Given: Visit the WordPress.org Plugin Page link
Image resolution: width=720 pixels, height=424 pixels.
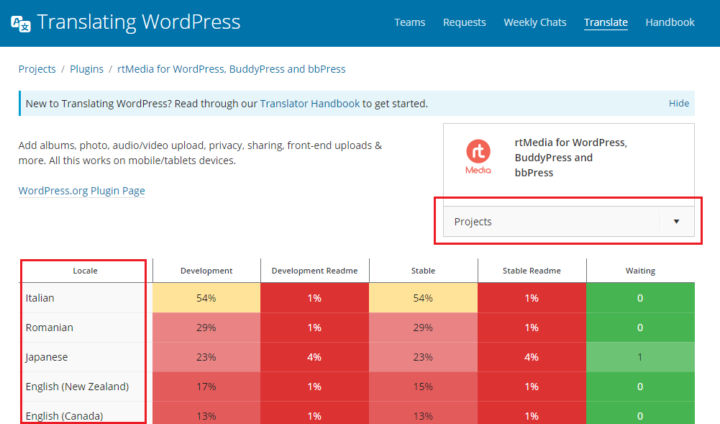Looking at the screenshot, I should coord(81,190).
